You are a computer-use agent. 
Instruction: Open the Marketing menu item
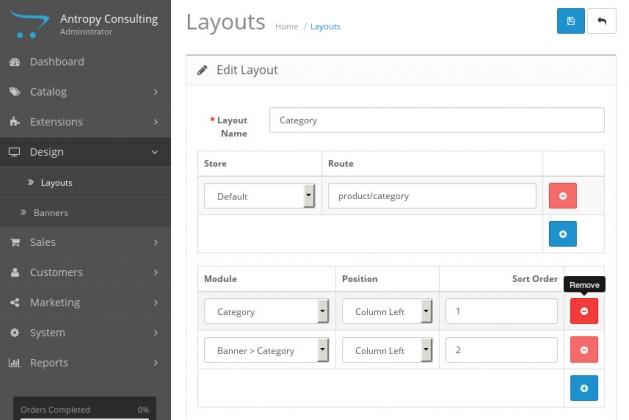[85, 302]
